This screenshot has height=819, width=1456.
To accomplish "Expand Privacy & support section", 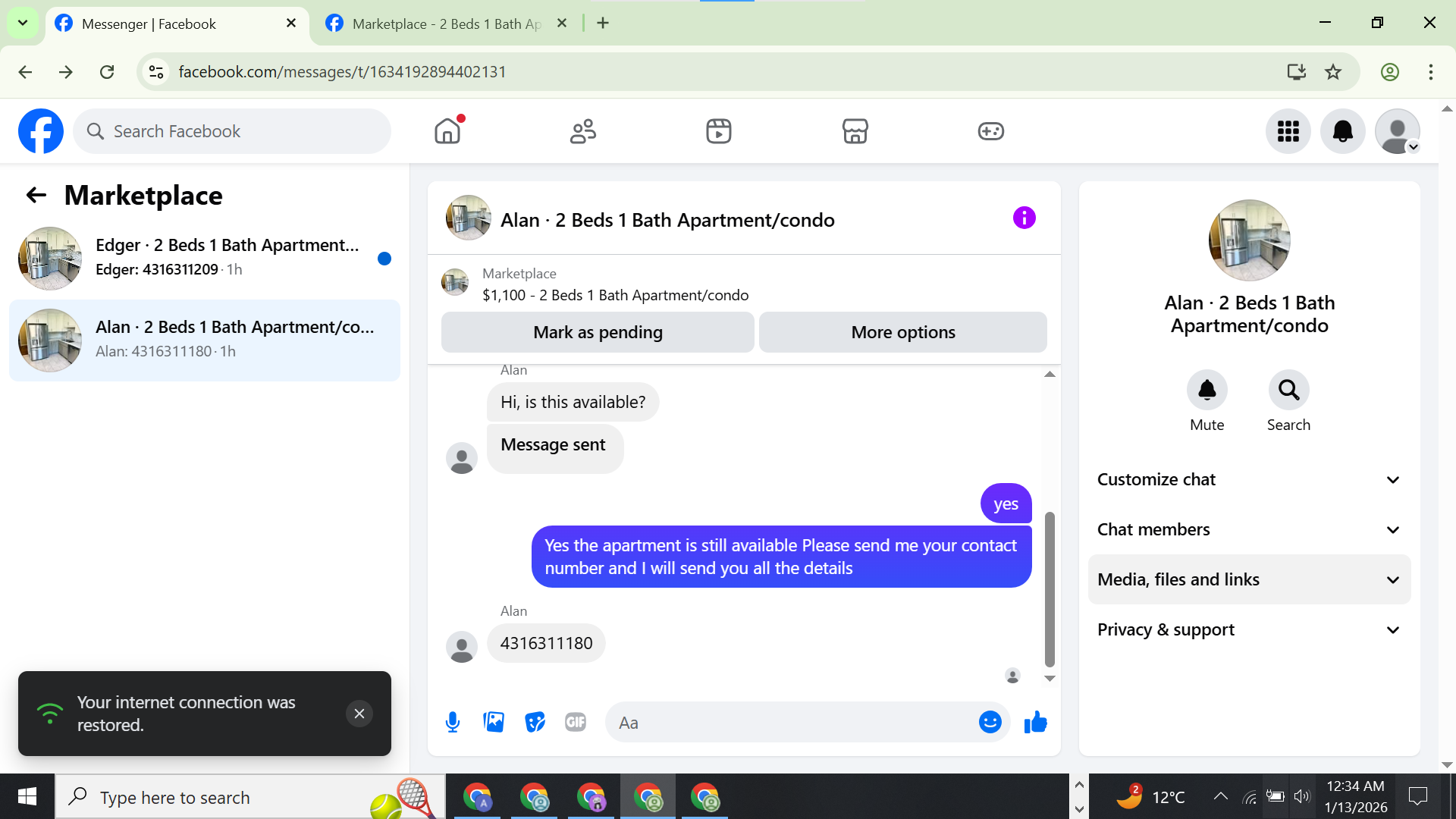I will coord(1249,629).
